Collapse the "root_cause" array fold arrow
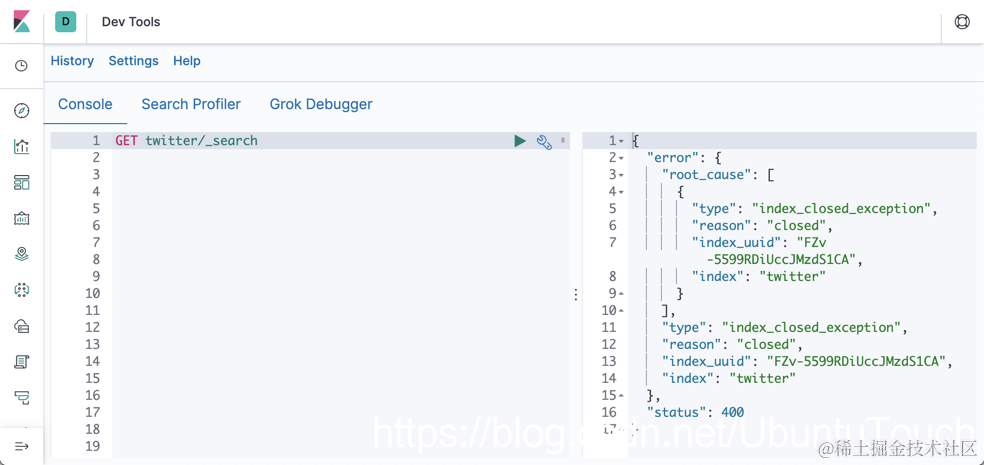 (x=621, y=175)
